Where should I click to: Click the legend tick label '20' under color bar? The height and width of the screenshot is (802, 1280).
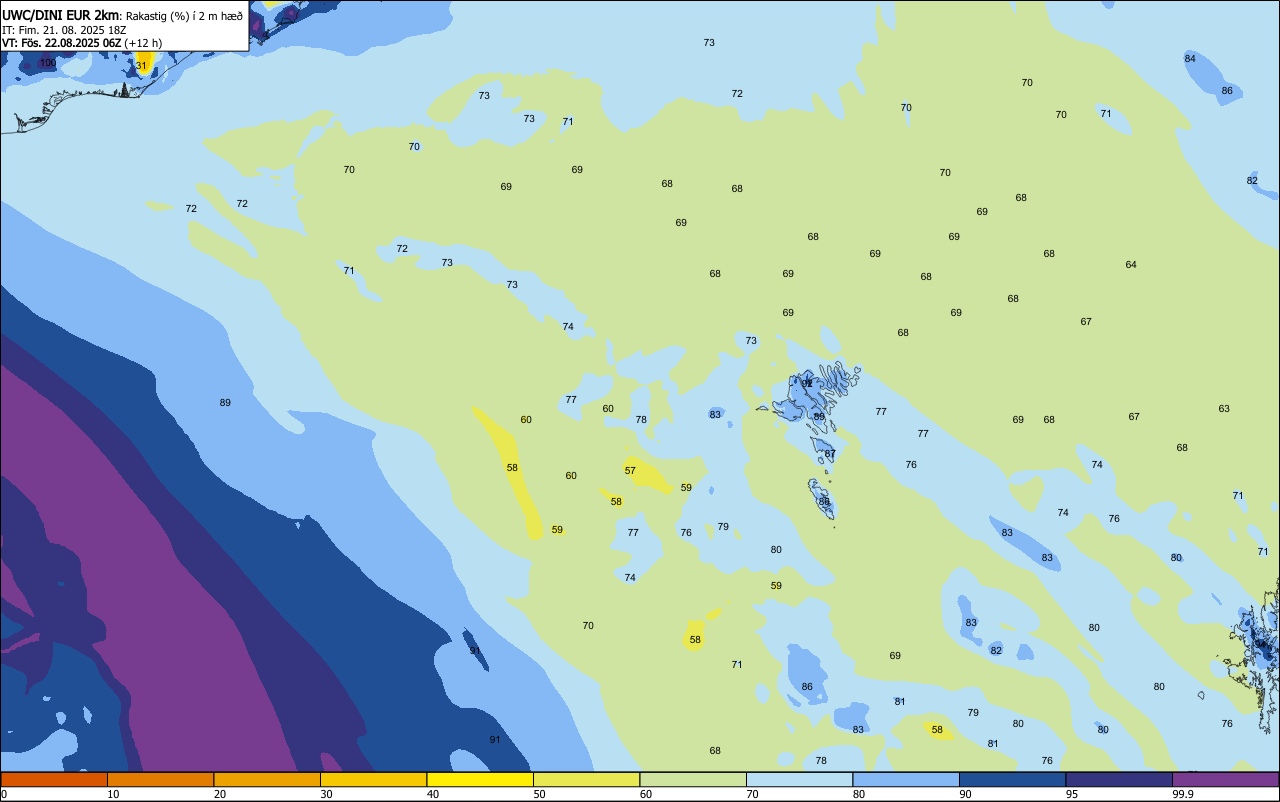220,794
